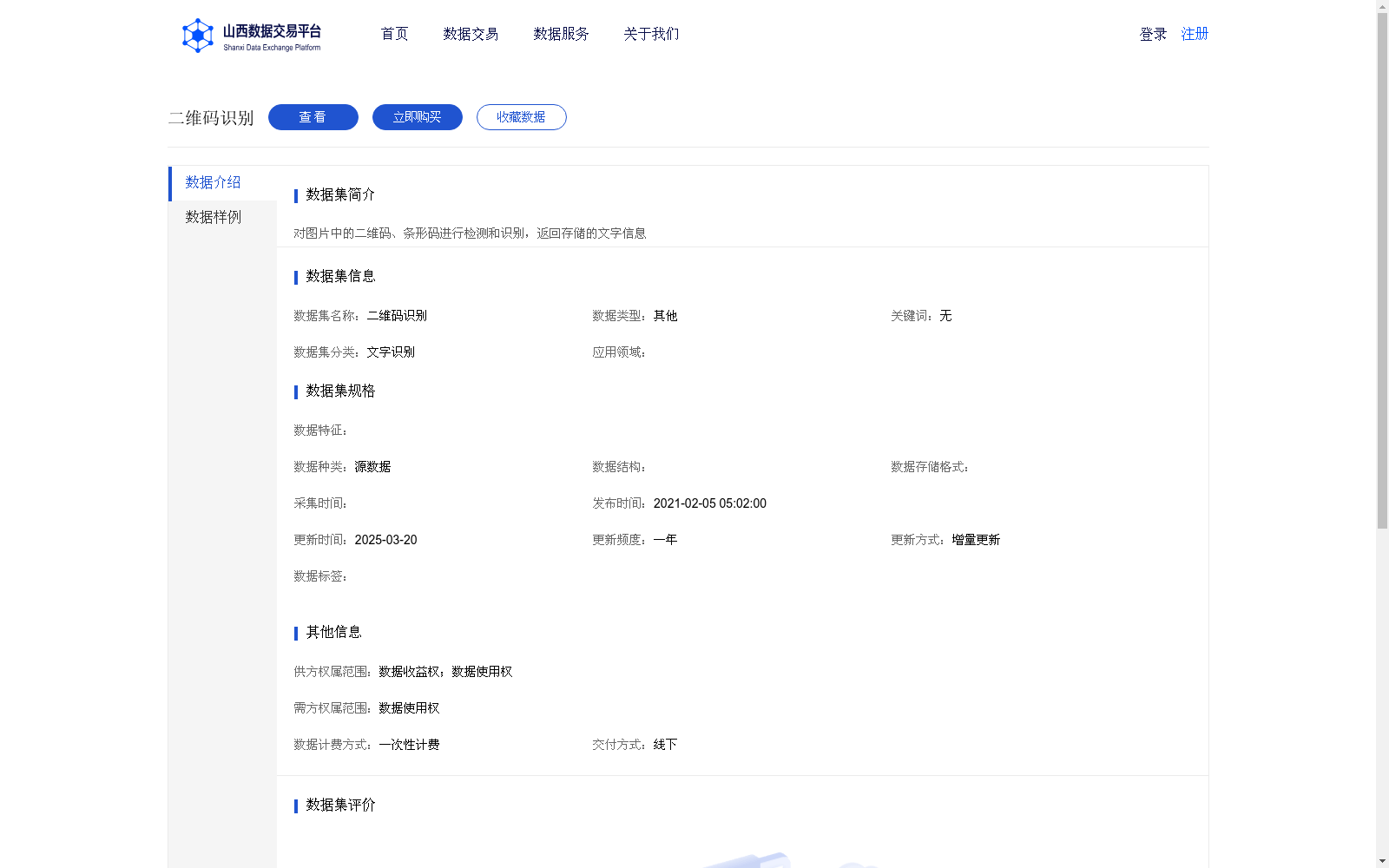Screen dimensions: 1389x868
Task: Click the delivery method value 线下
Action: (665, 745)
